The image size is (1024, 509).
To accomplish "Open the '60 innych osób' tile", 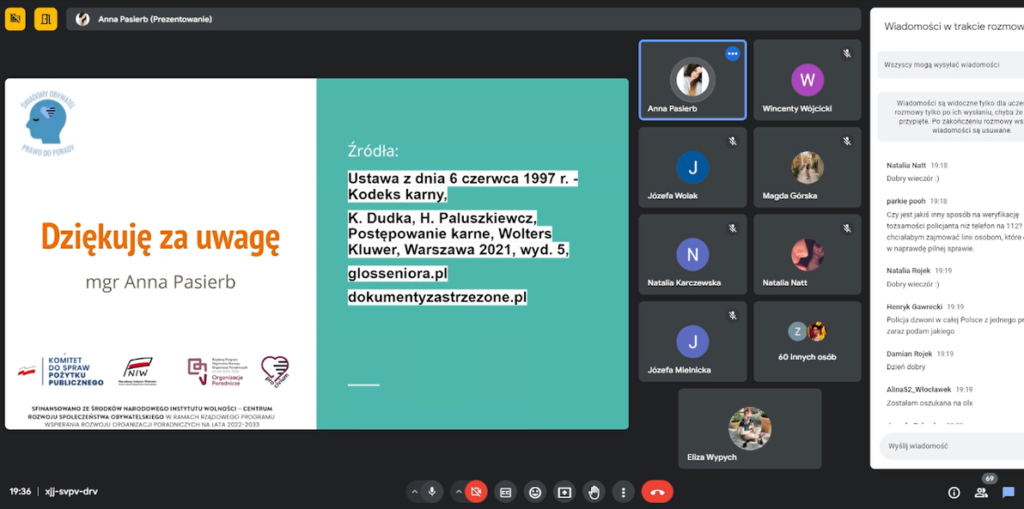I will (x=807, y=341).
